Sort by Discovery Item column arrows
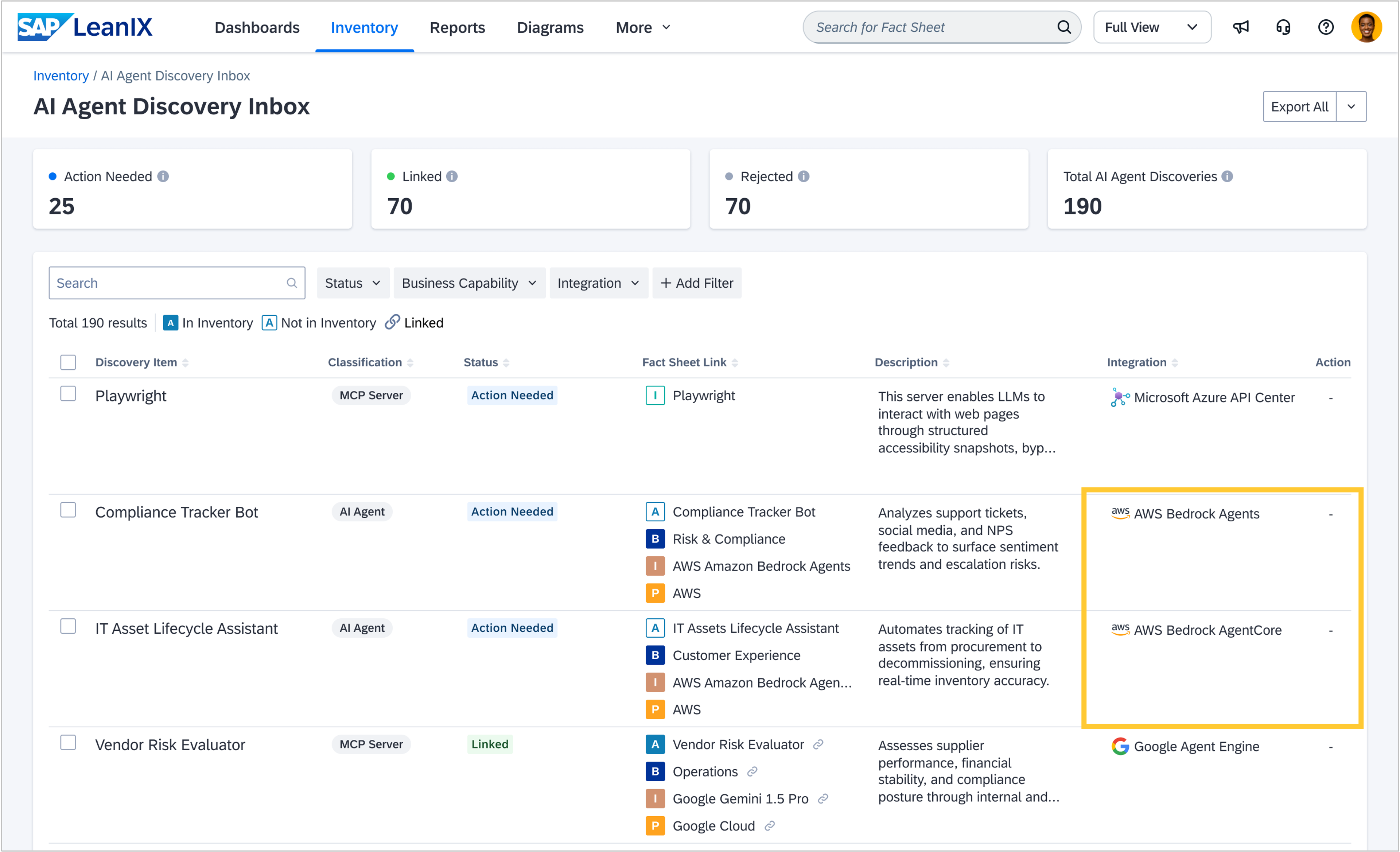The height and width of the screenshot is (852, 1400). pyautogui.click(x=185, y=363)
